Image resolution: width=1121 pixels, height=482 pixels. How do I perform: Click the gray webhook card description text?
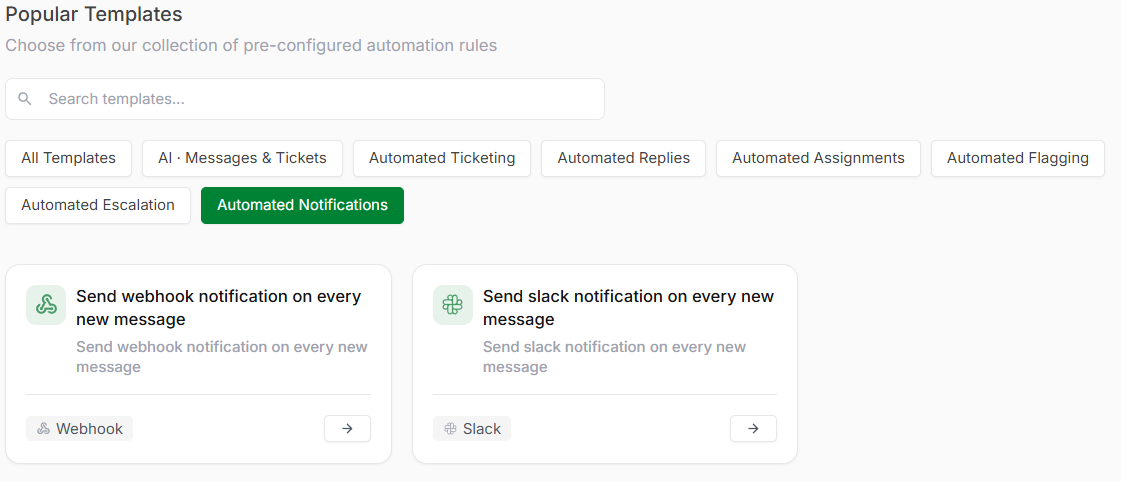point(222,357)
